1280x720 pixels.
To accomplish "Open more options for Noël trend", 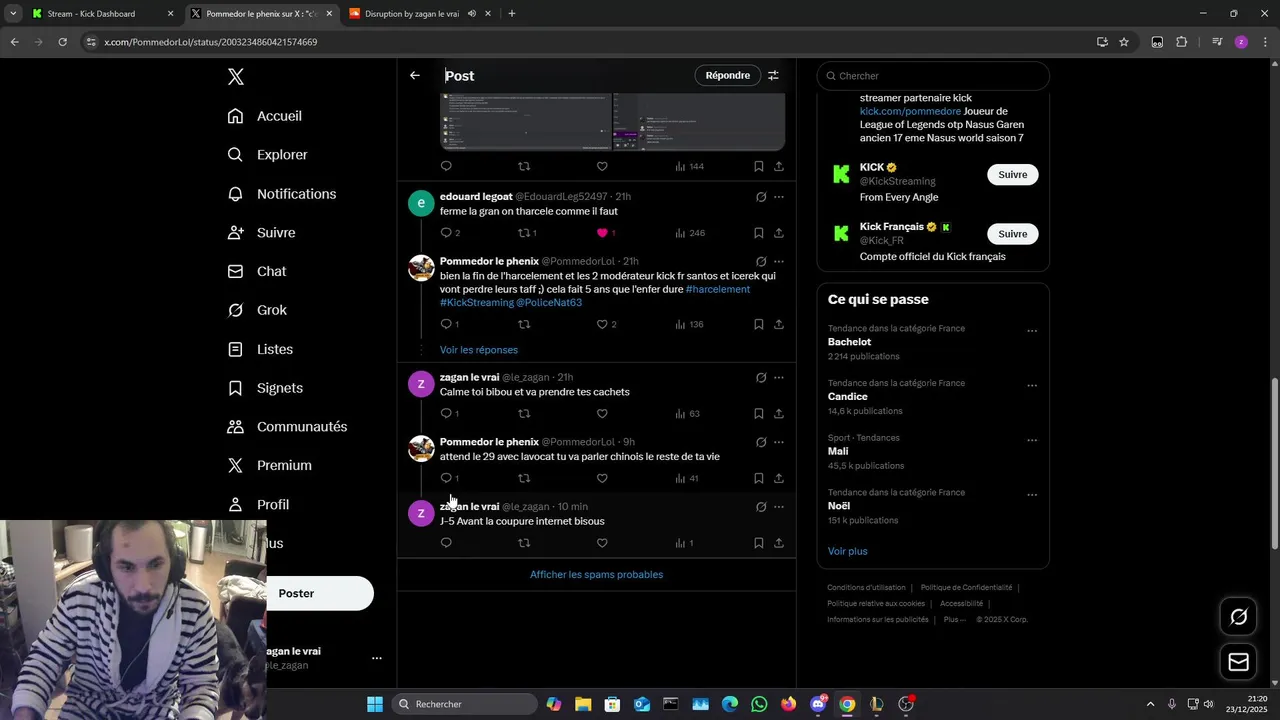I will click(x=1032, y=495).
